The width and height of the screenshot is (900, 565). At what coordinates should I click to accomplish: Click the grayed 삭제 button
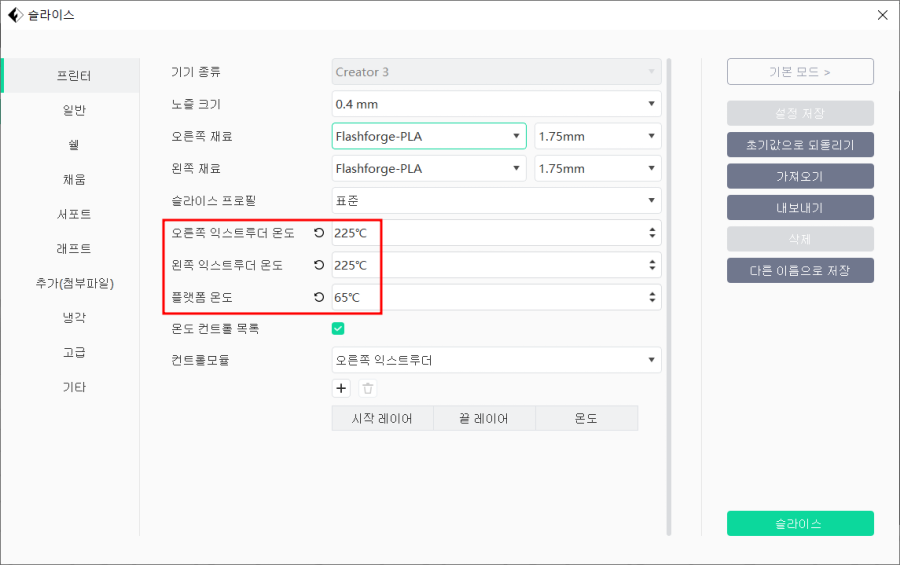800,239
